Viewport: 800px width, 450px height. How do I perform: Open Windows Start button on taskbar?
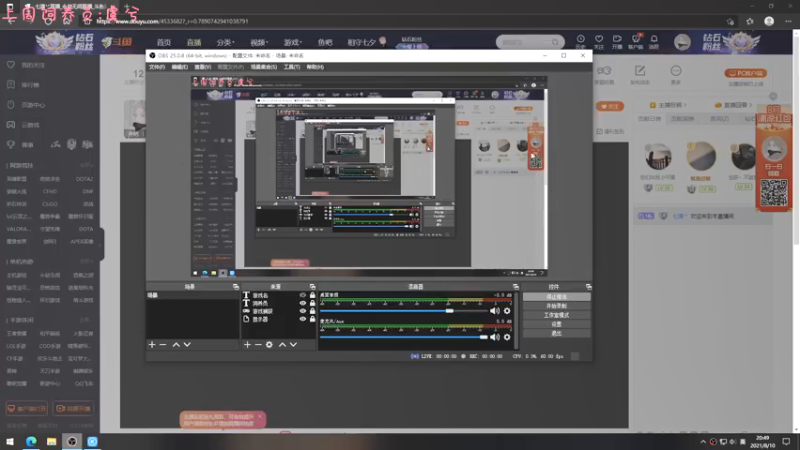(10, 442)
